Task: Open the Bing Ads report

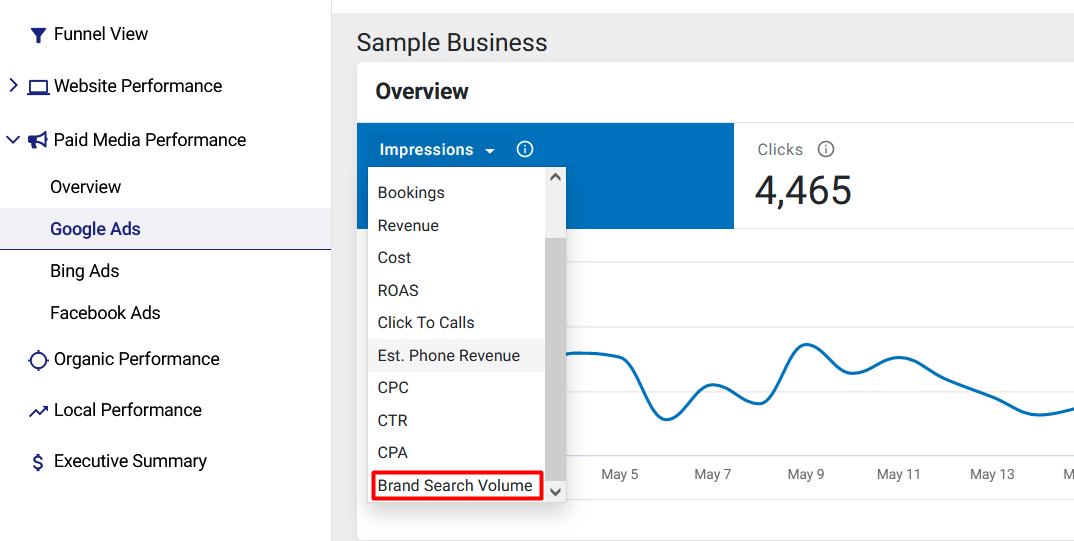Action: [85, 271]
